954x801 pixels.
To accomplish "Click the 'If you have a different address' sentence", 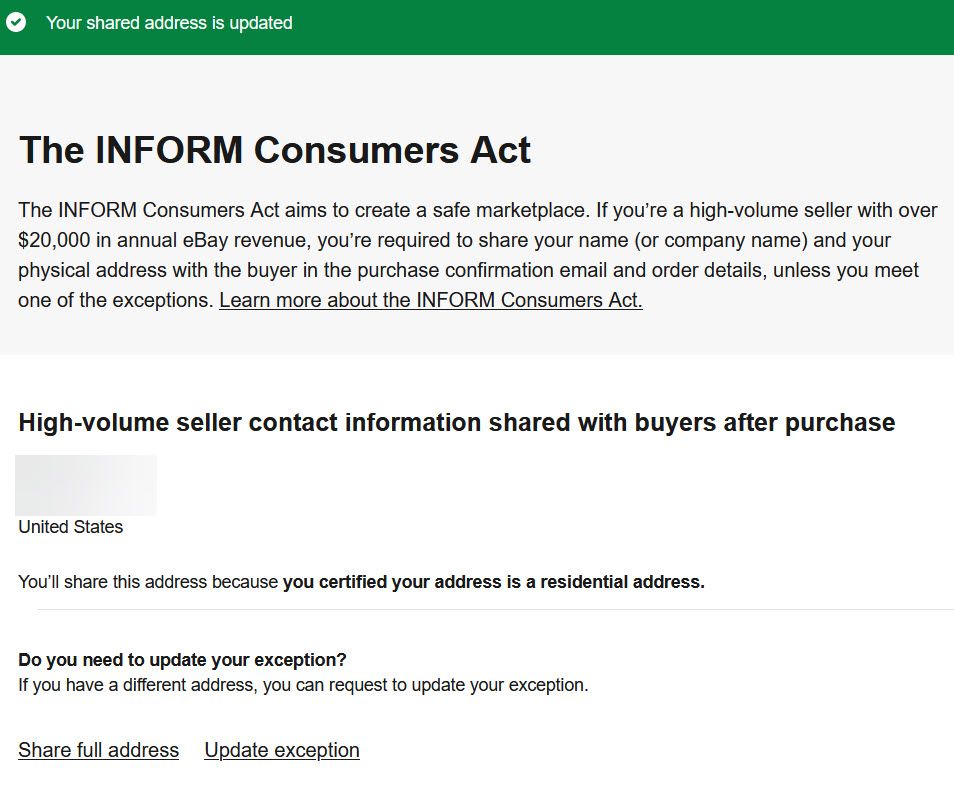I will point(303,685).
